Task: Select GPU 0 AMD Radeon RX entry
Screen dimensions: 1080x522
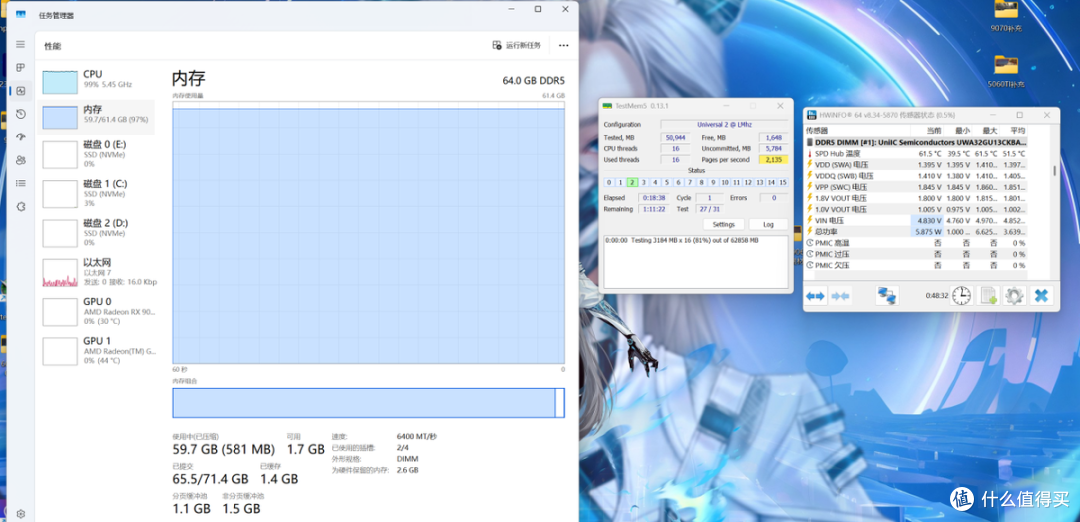Action: click(96, 311)
